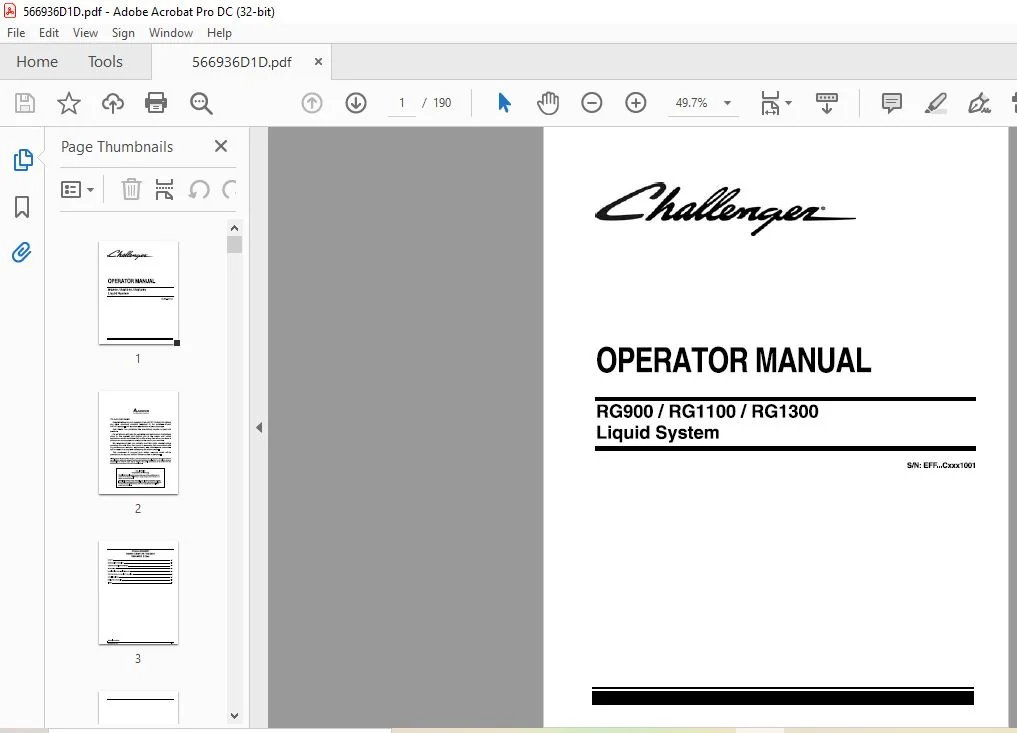This screenshot has width=1017, height=733.
Task: Open the Edit menu
Action: (x=49, y=32)
